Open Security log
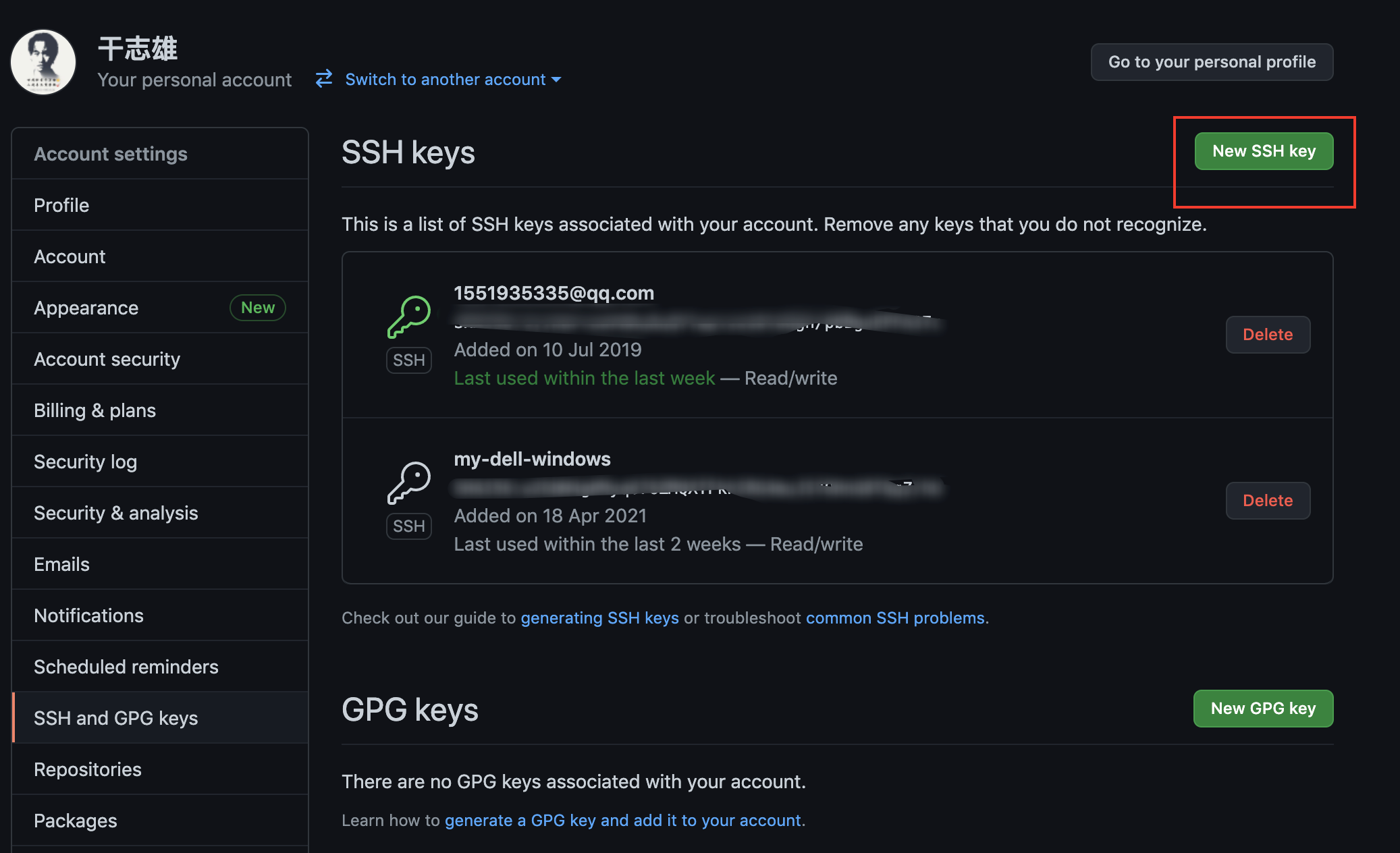Image resolution: width=1400 pixels, height=853 pixels. tap(160, 462)
